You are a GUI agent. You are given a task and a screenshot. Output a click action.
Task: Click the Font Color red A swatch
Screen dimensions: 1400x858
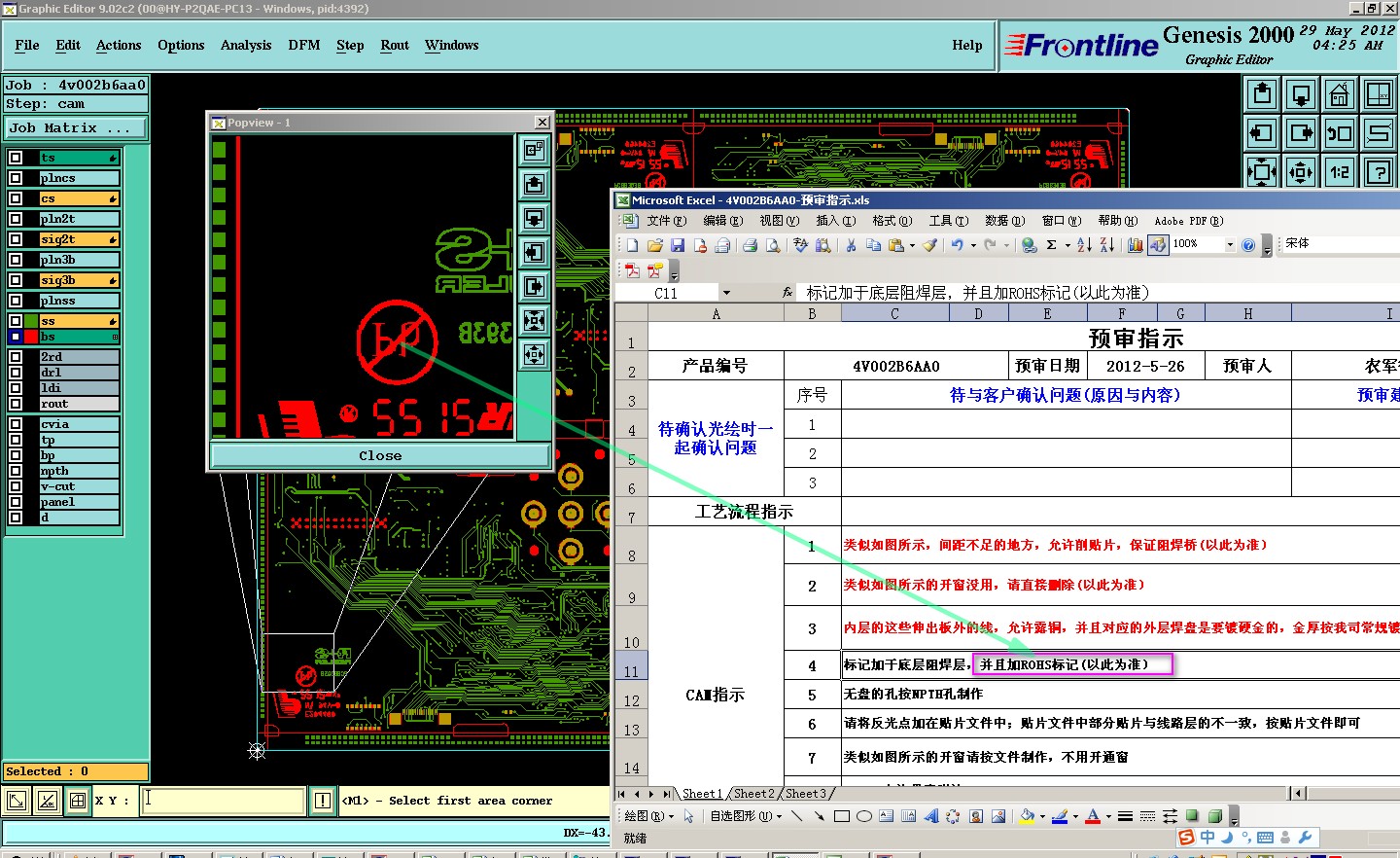[x=1092, y=816]
